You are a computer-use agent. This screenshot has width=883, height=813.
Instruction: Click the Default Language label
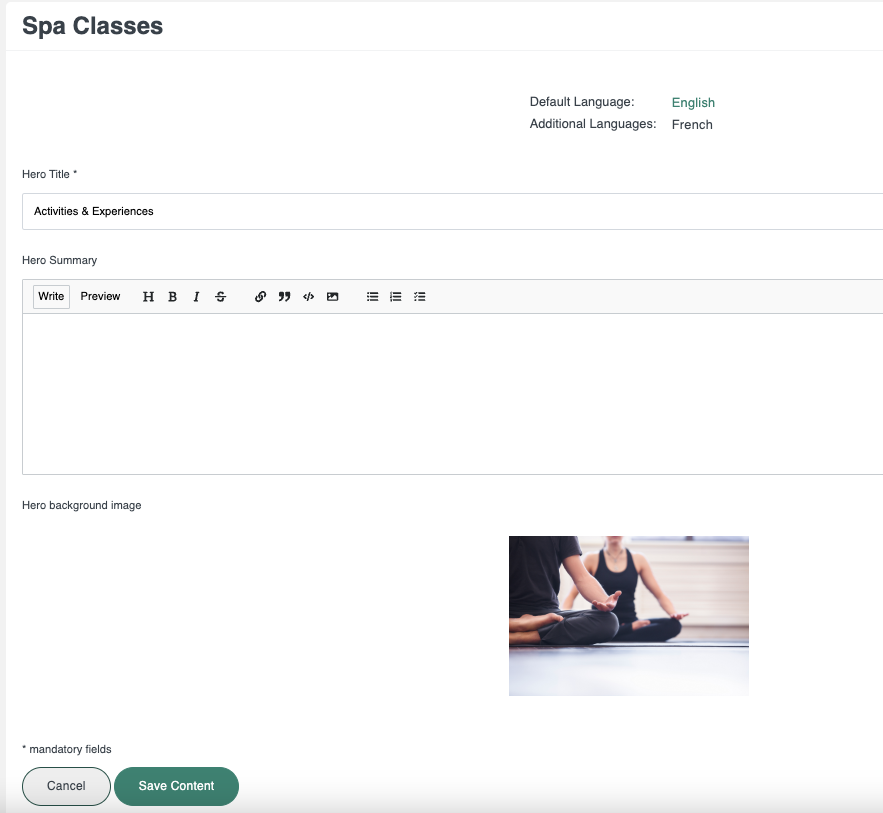[x=582, y=102]
